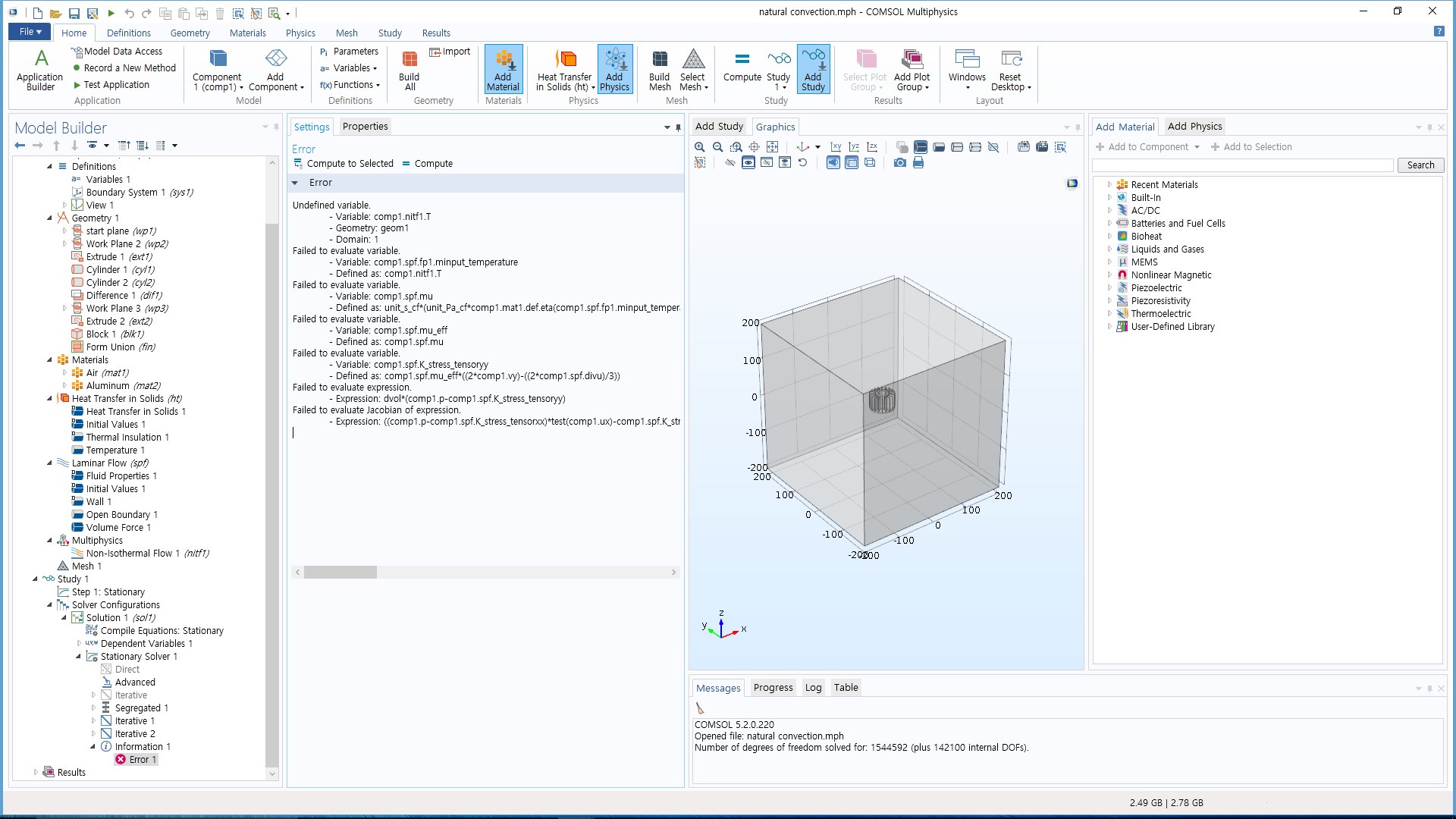Expand the Liquids and Gases material library

click(1109, 249)
